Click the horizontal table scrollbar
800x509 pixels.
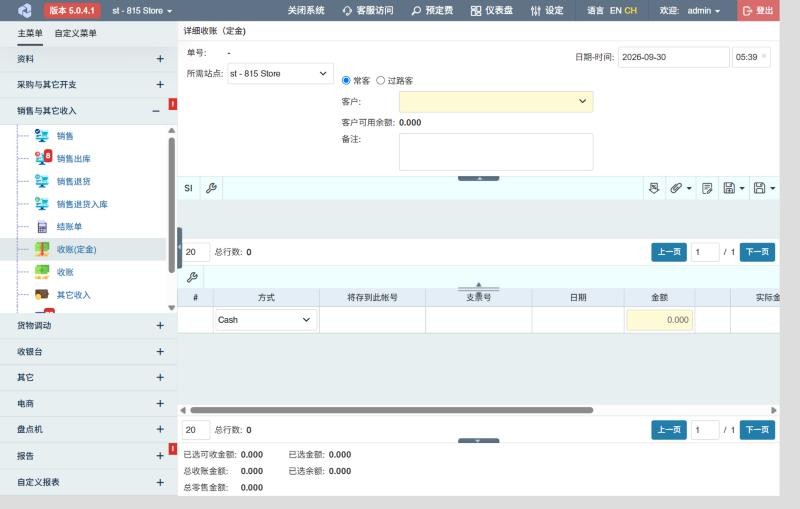(x=391, y=410)
